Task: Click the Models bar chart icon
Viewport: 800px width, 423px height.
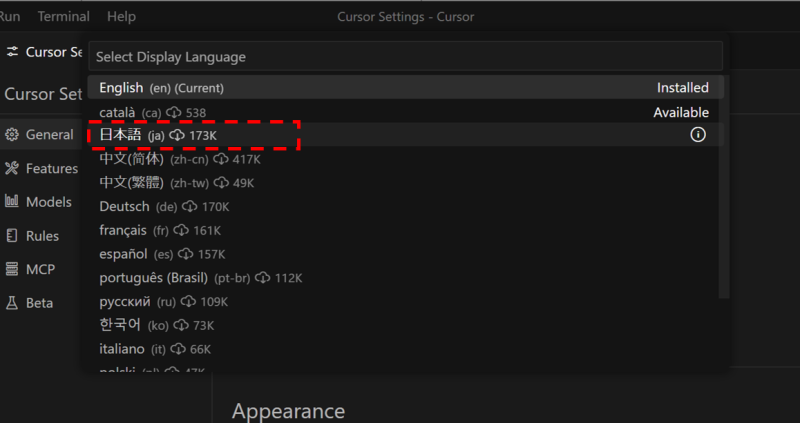Action: [12, 202]
